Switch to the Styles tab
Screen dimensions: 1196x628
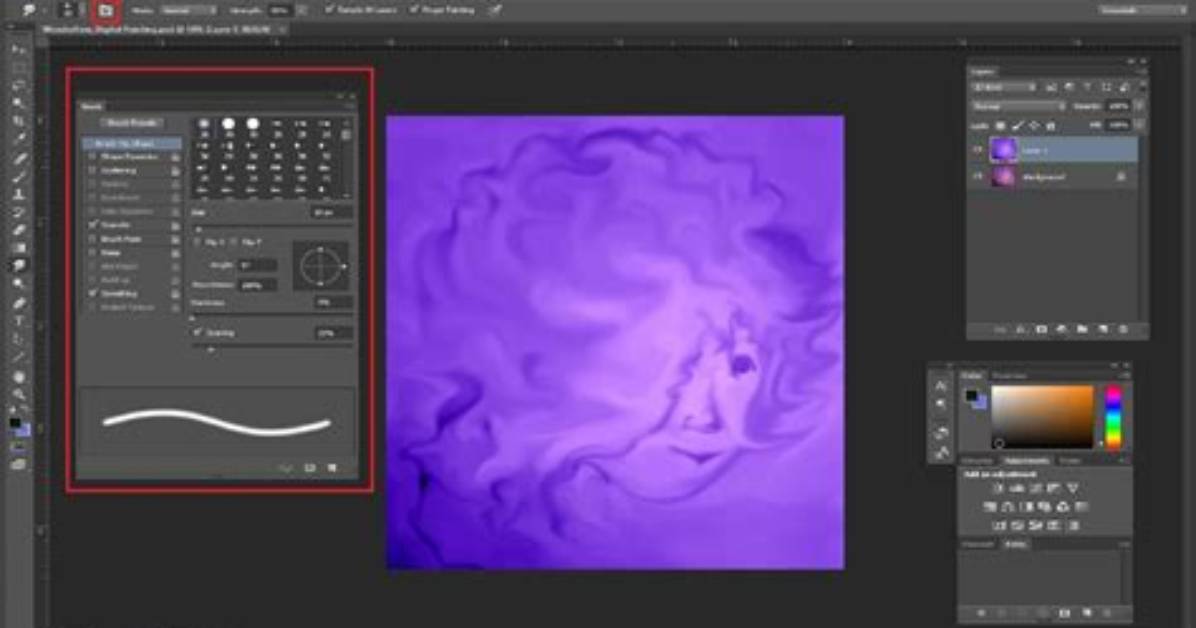[1071, 461]
